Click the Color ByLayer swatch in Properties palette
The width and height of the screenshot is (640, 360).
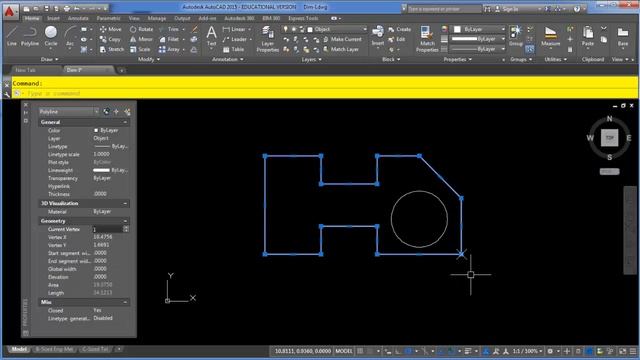click(96, 130)
